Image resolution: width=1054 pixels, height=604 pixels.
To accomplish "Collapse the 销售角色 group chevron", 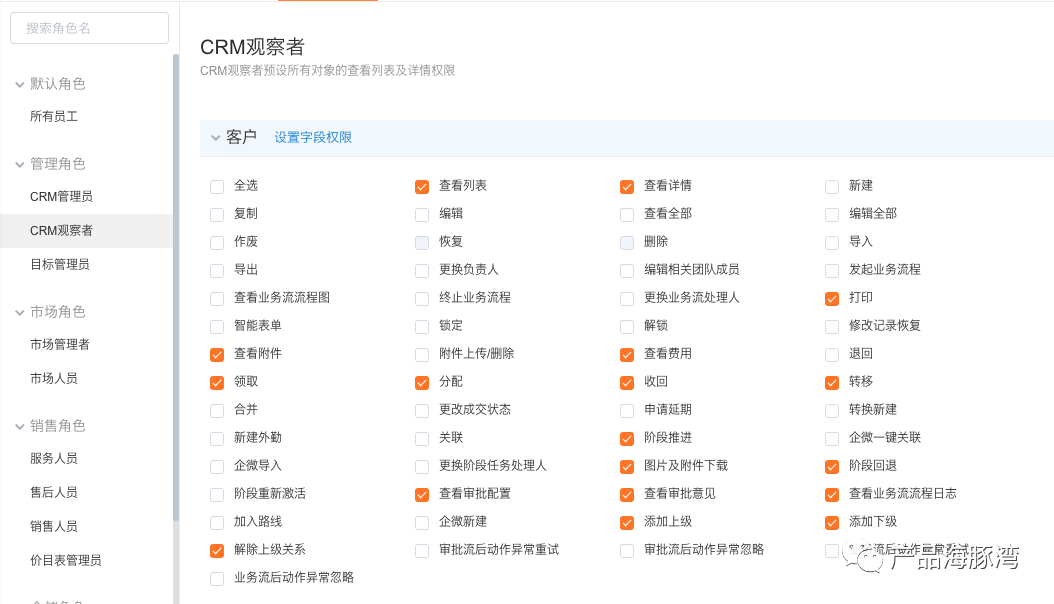I will tap(19, 427).
